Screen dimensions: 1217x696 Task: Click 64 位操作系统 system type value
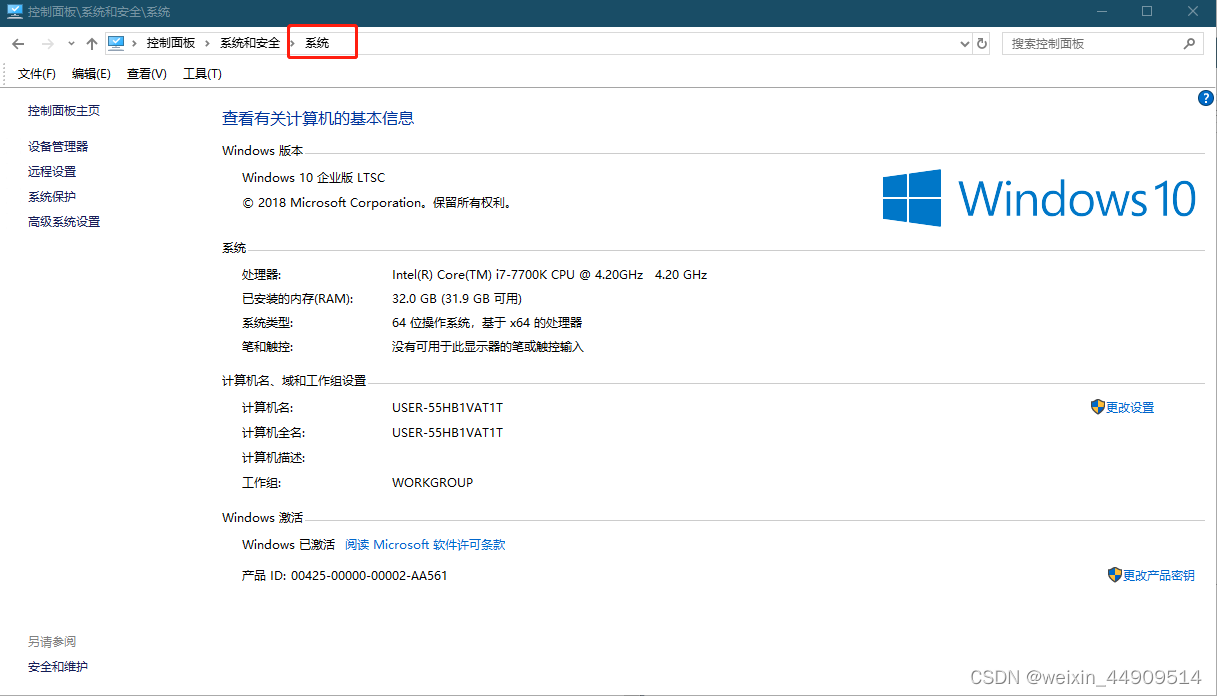[x=487, y=323]
